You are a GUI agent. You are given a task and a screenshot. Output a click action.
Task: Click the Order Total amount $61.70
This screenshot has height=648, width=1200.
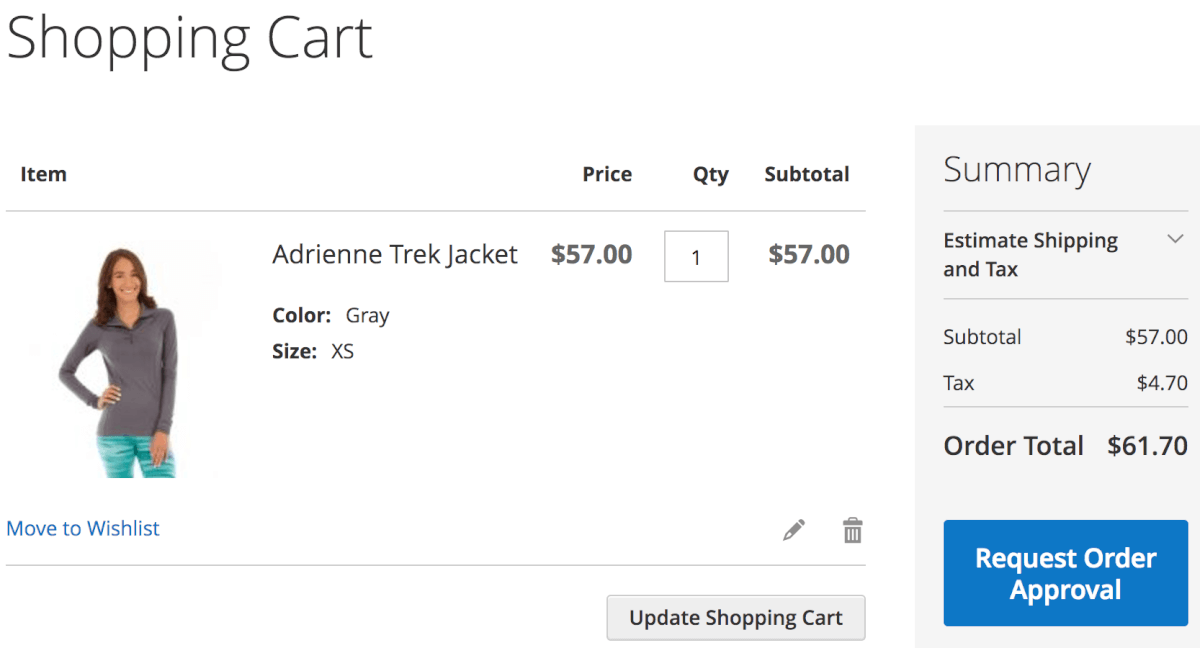(1147, 446)
